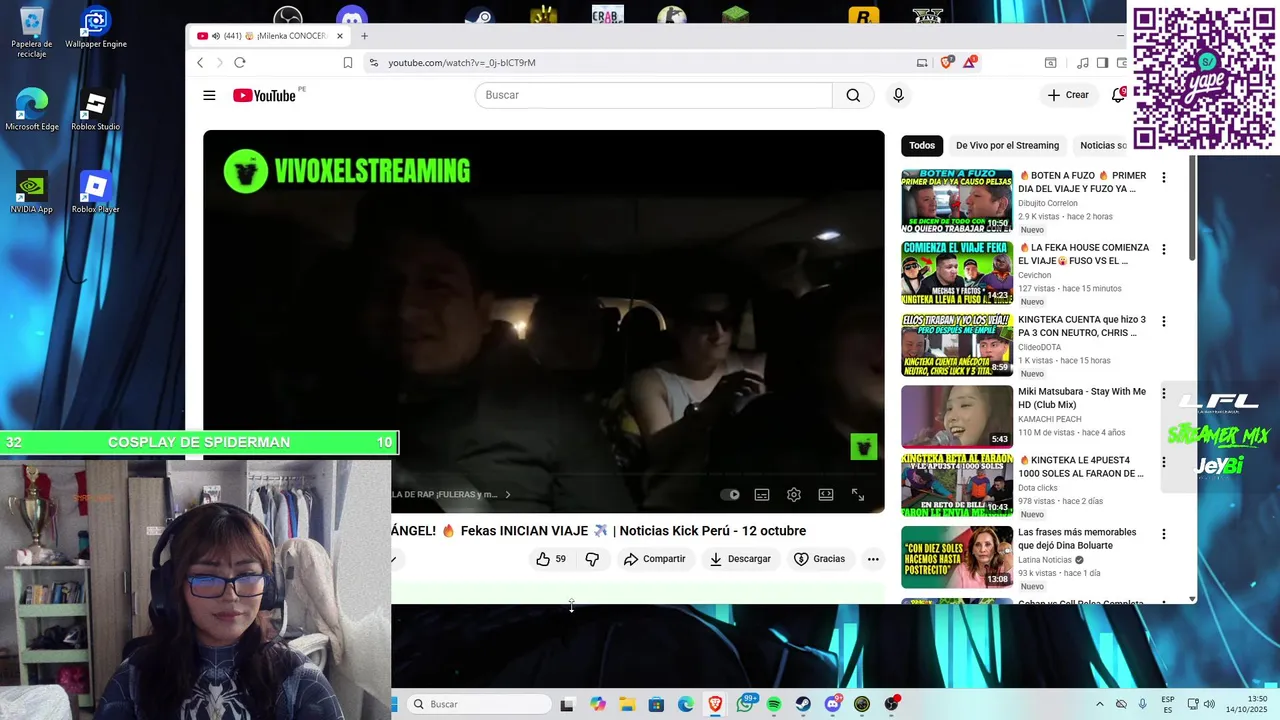Open Recycle Bin desktop icon
This screenshot has width=1280, height=720.
pos(32,32)
